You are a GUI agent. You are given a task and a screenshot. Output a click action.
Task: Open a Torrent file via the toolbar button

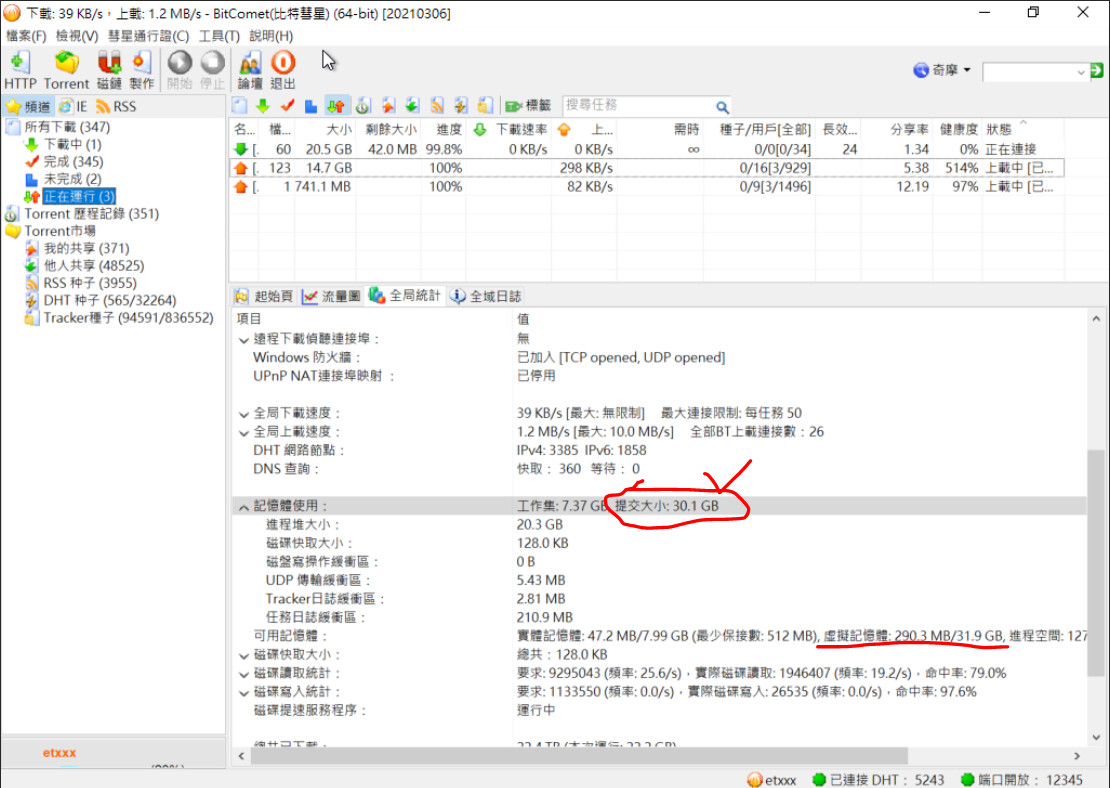67,70
